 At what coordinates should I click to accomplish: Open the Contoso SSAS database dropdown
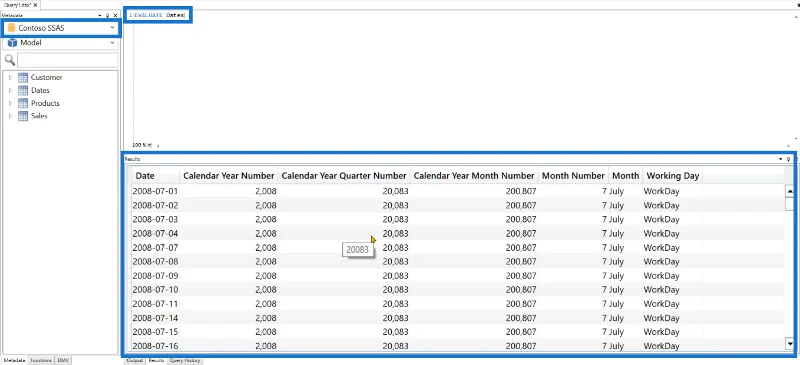click(x=113, y=28)
